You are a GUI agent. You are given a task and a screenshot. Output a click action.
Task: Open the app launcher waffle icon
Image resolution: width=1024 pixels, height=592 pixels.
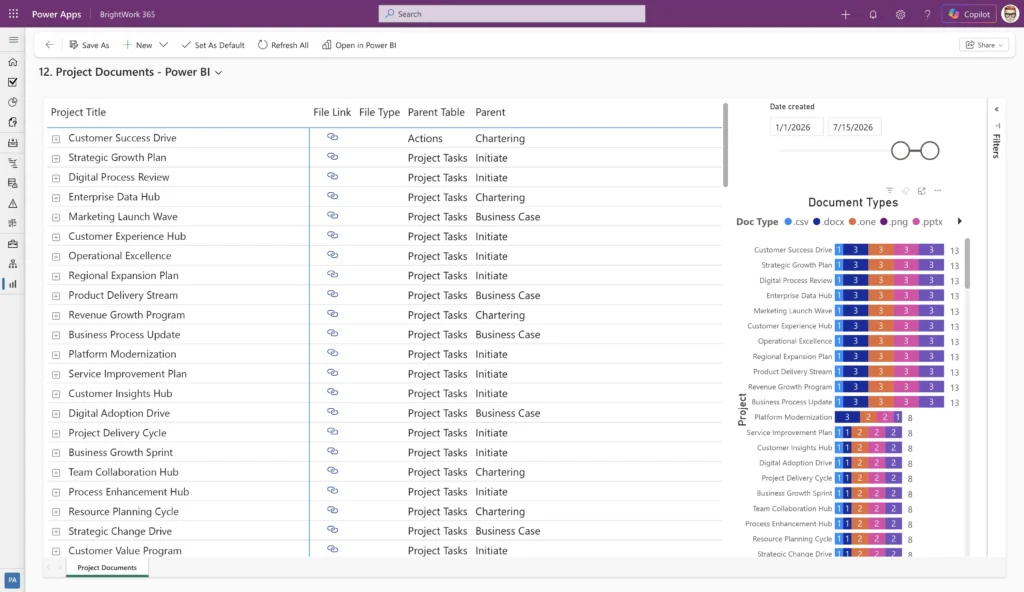[13, 14]
